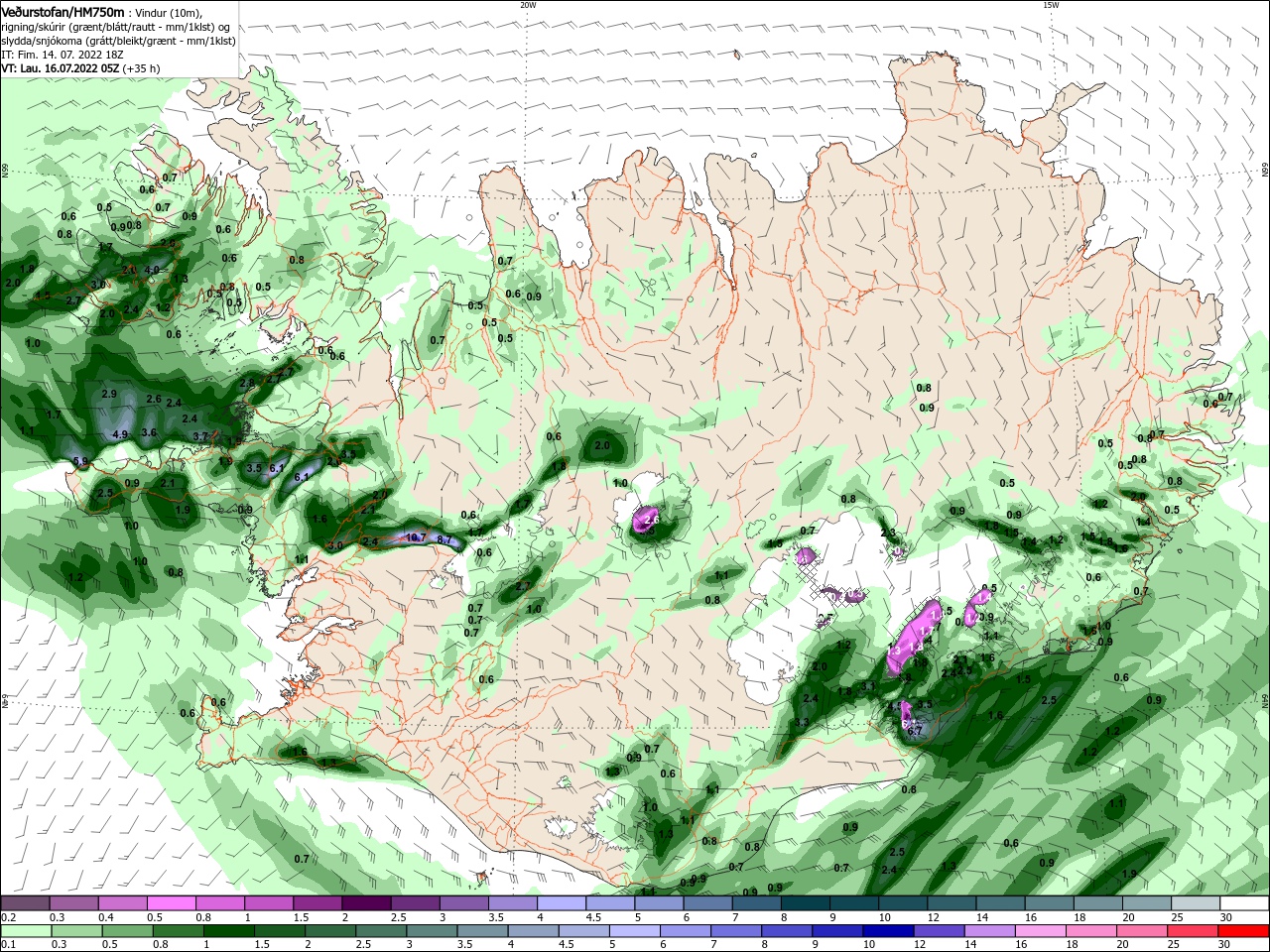Select the pale pink 16 swatch in rain legend
Screen dimensions: 1270x952
tap(1040, 930)
